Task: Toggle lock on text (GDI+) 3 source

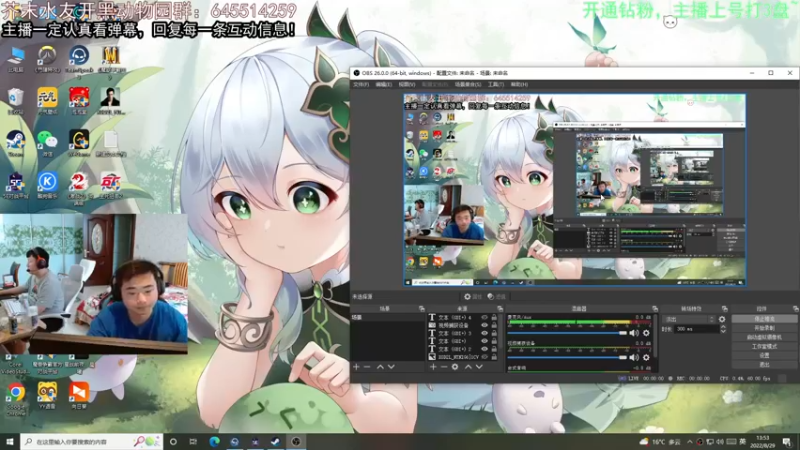Action: [494, 333]
